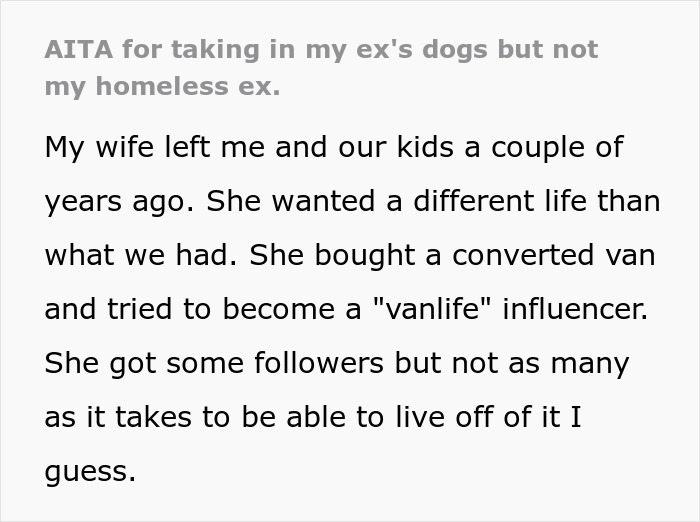Click the line beginning 'what we had'

click(x=350, y=255)
